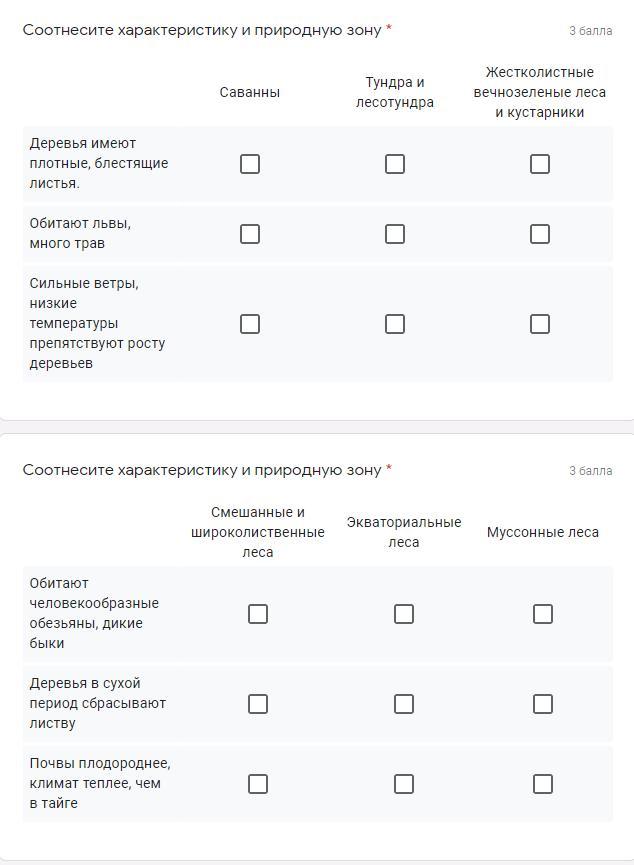This screenshot has height=865, width=634.
Task: Select Экваториальные леса for 'Почвы плодороднее' row
Action: [404, 783]
